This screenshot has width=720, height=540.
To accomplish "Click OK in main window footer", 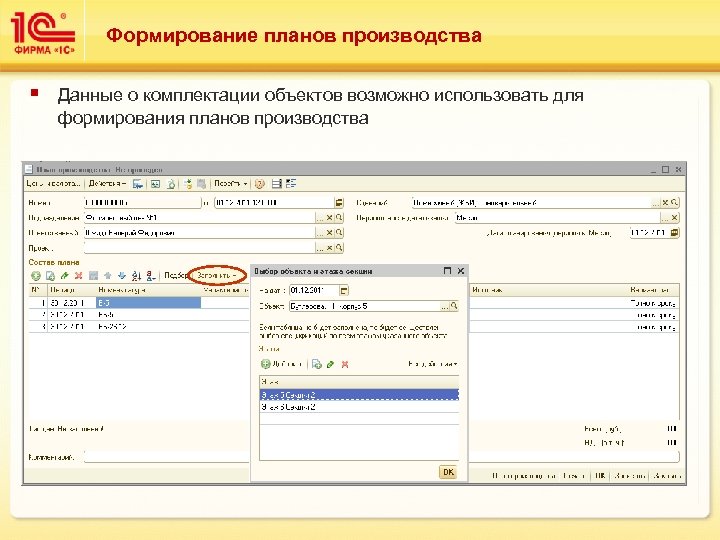I will pos(600,476).
